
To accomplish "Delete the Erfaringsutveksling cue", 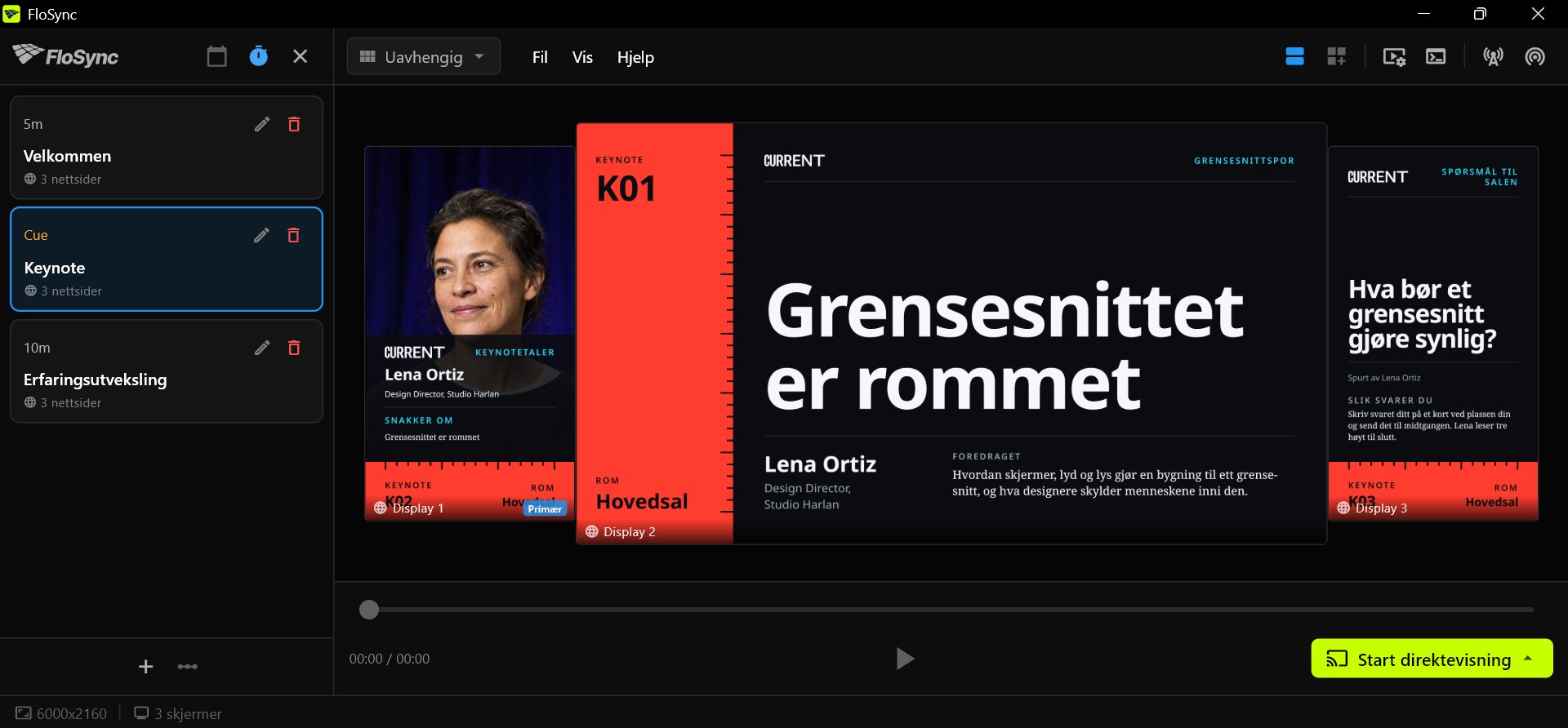I will [x=294, y=348].
